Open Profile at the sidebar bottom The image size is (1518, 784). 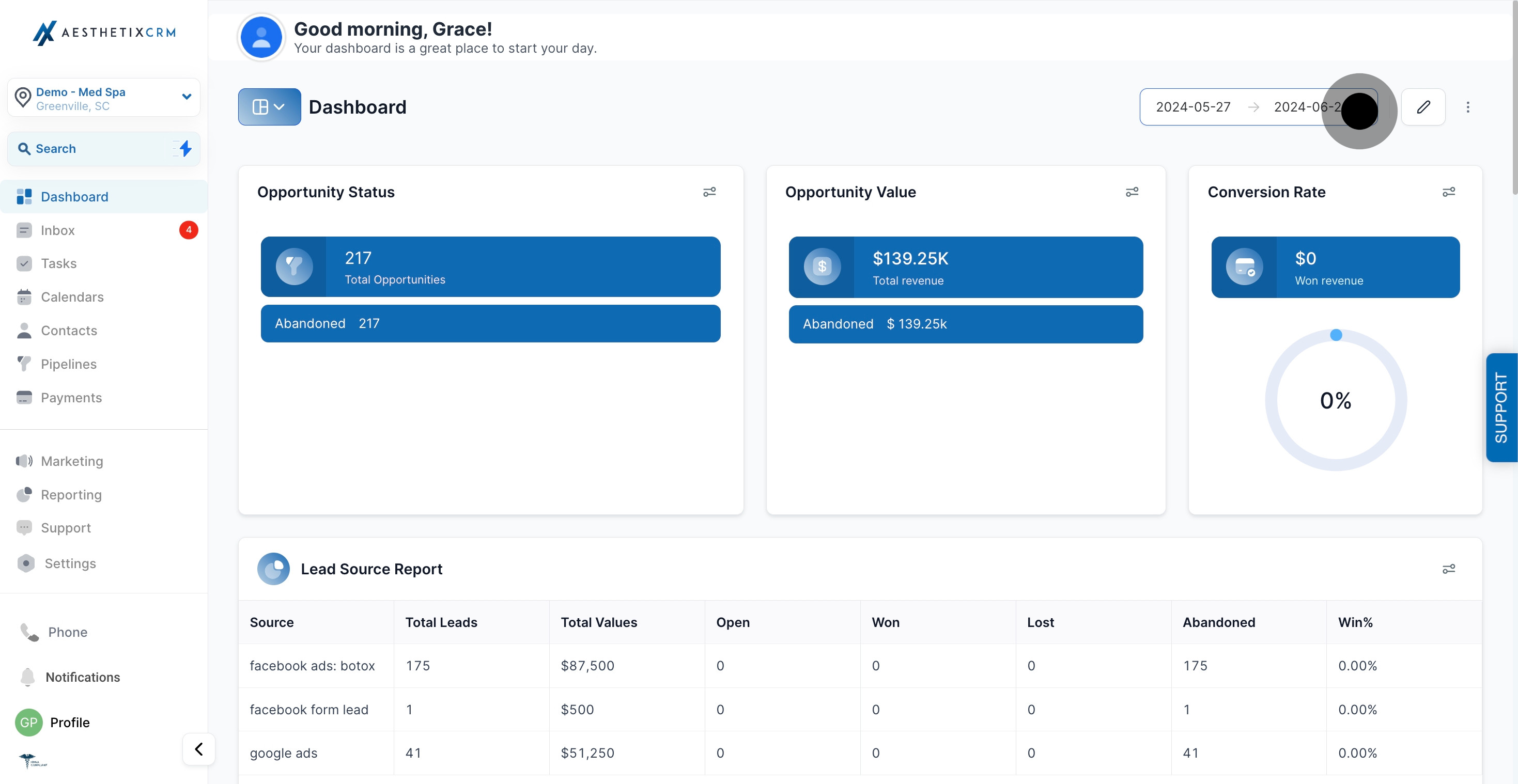click(x=70, y=722)
